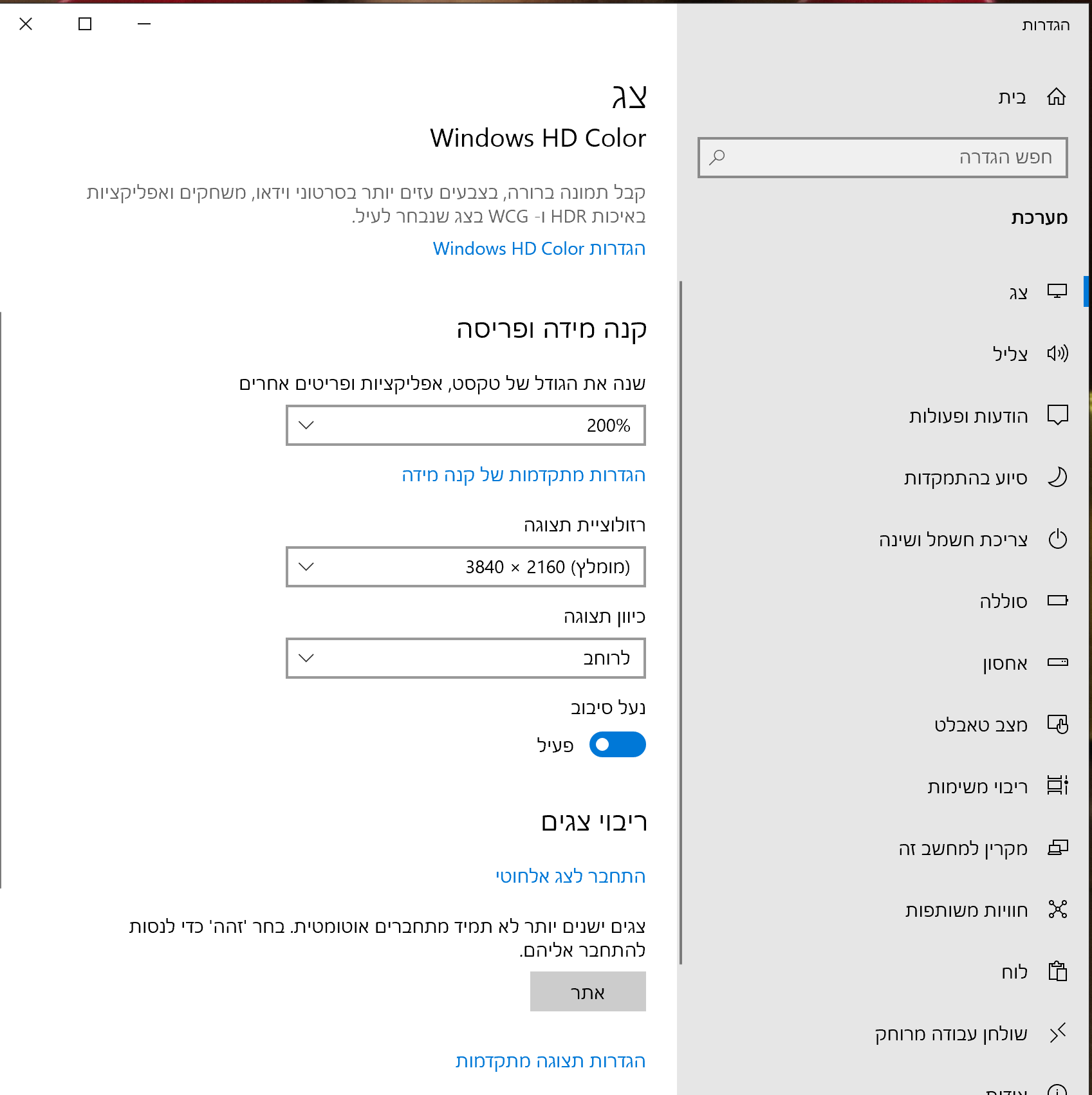Click the אתר (Detect) button
Screen dimensions: 1092x1095
[x=588, y=991]
